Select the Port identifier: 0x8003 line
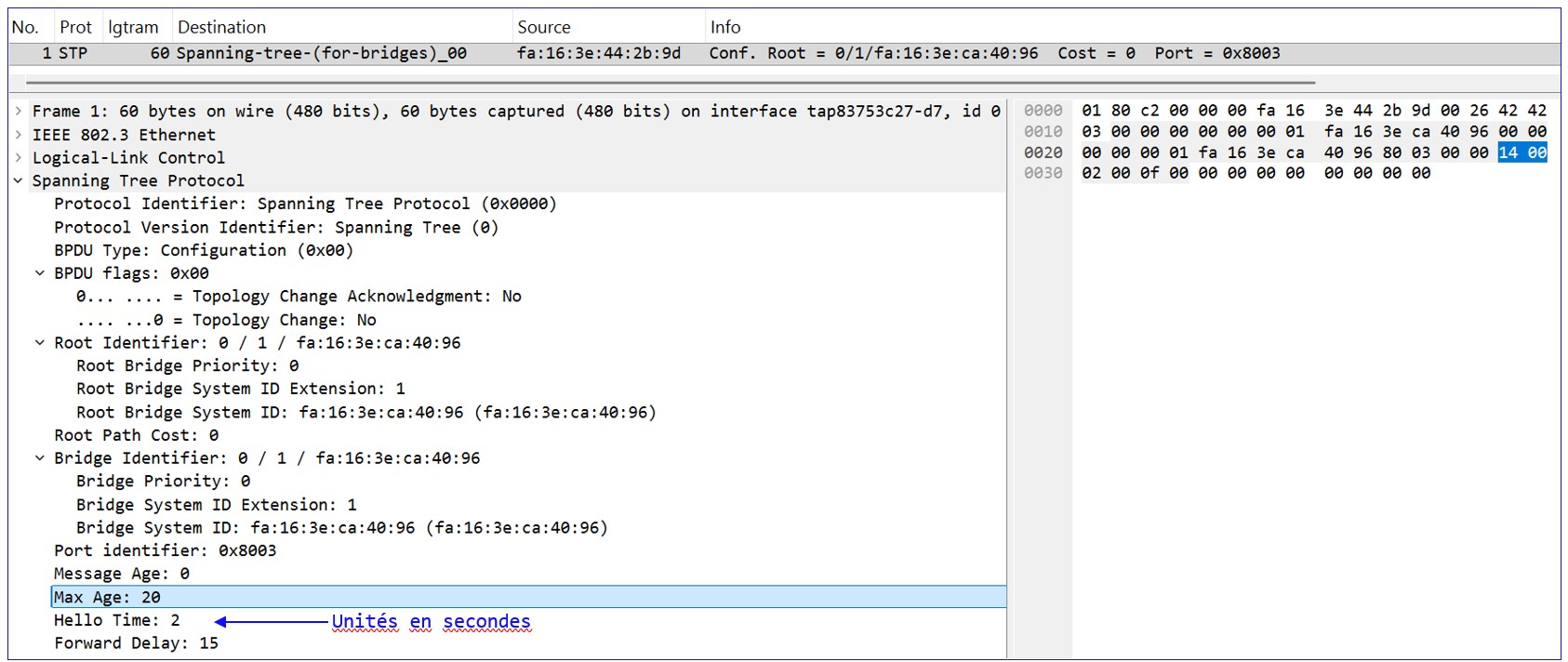Image resolution: width=1568 pixels, height=662 pixels. point(165,550)
